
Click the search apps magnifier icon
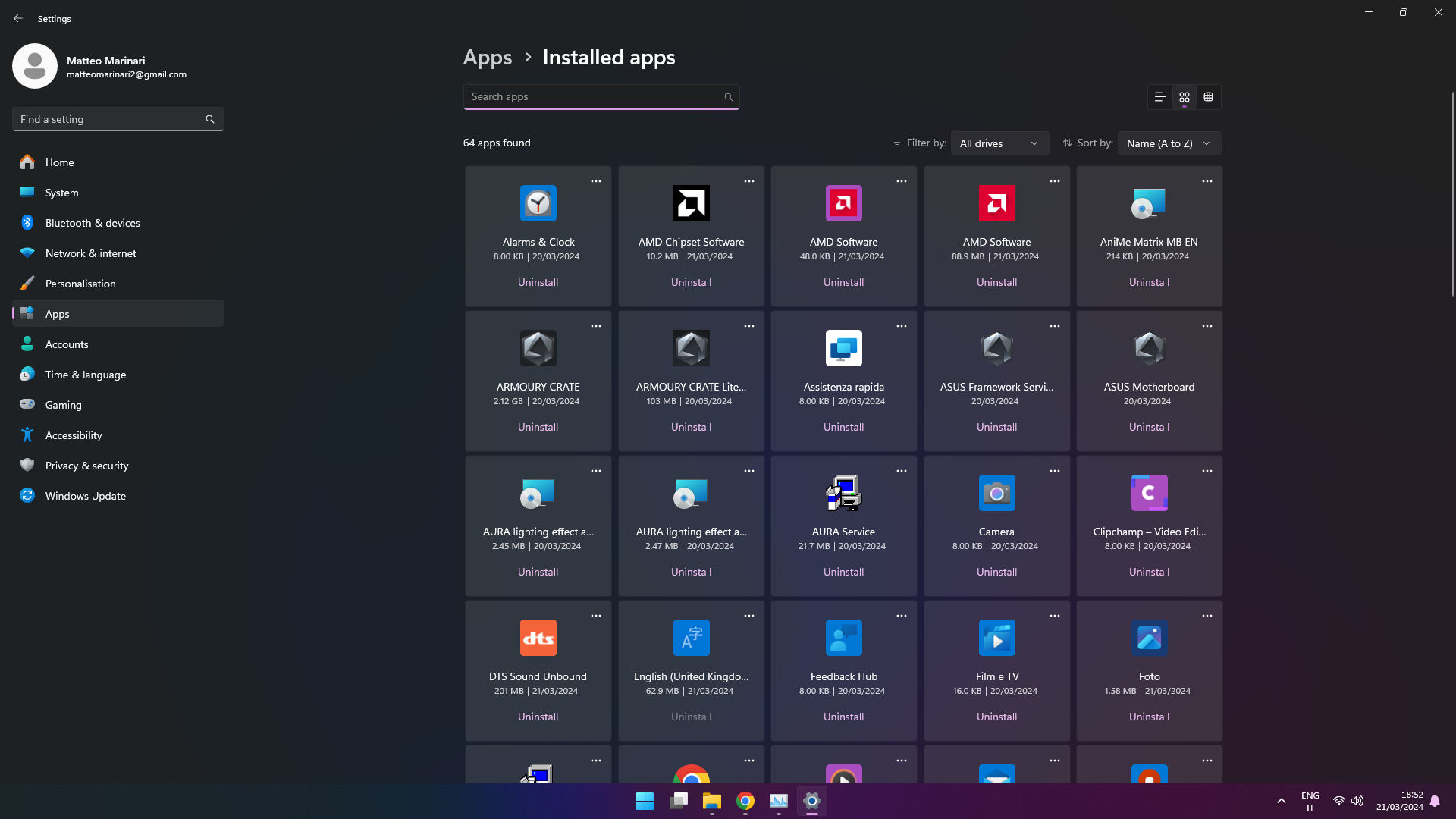pos(728,97)
